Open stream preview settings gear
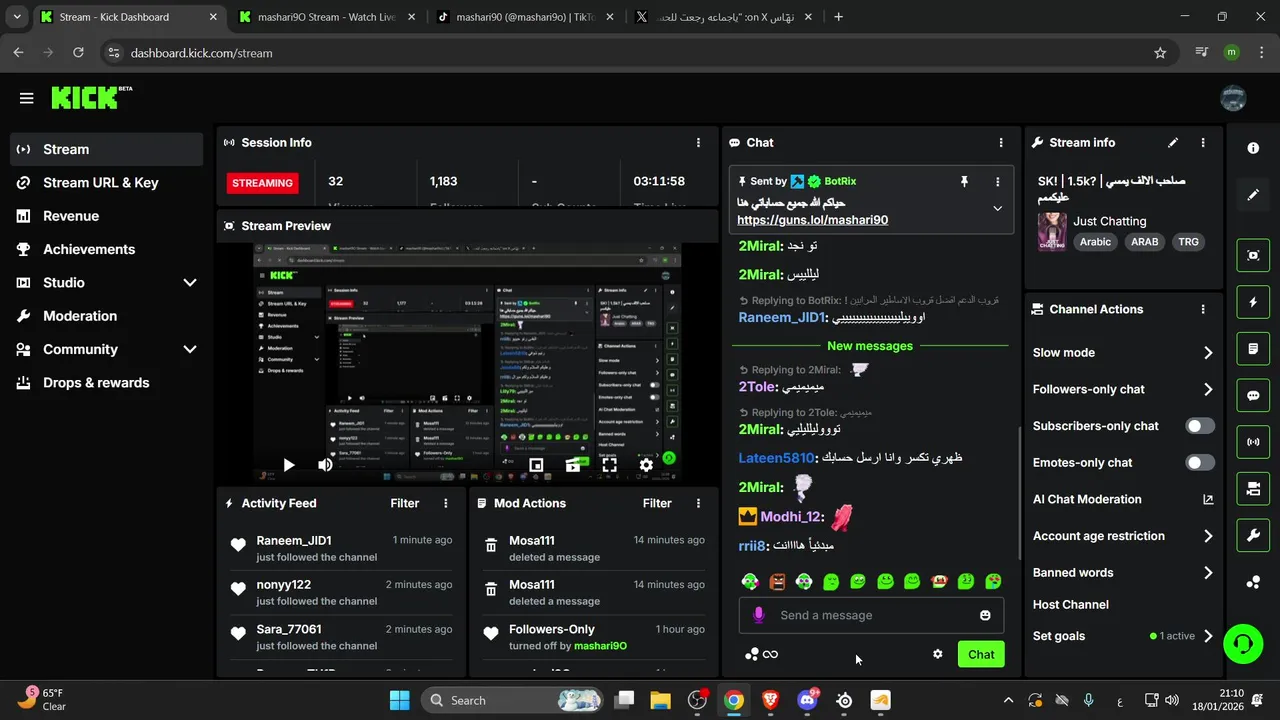 646,464
